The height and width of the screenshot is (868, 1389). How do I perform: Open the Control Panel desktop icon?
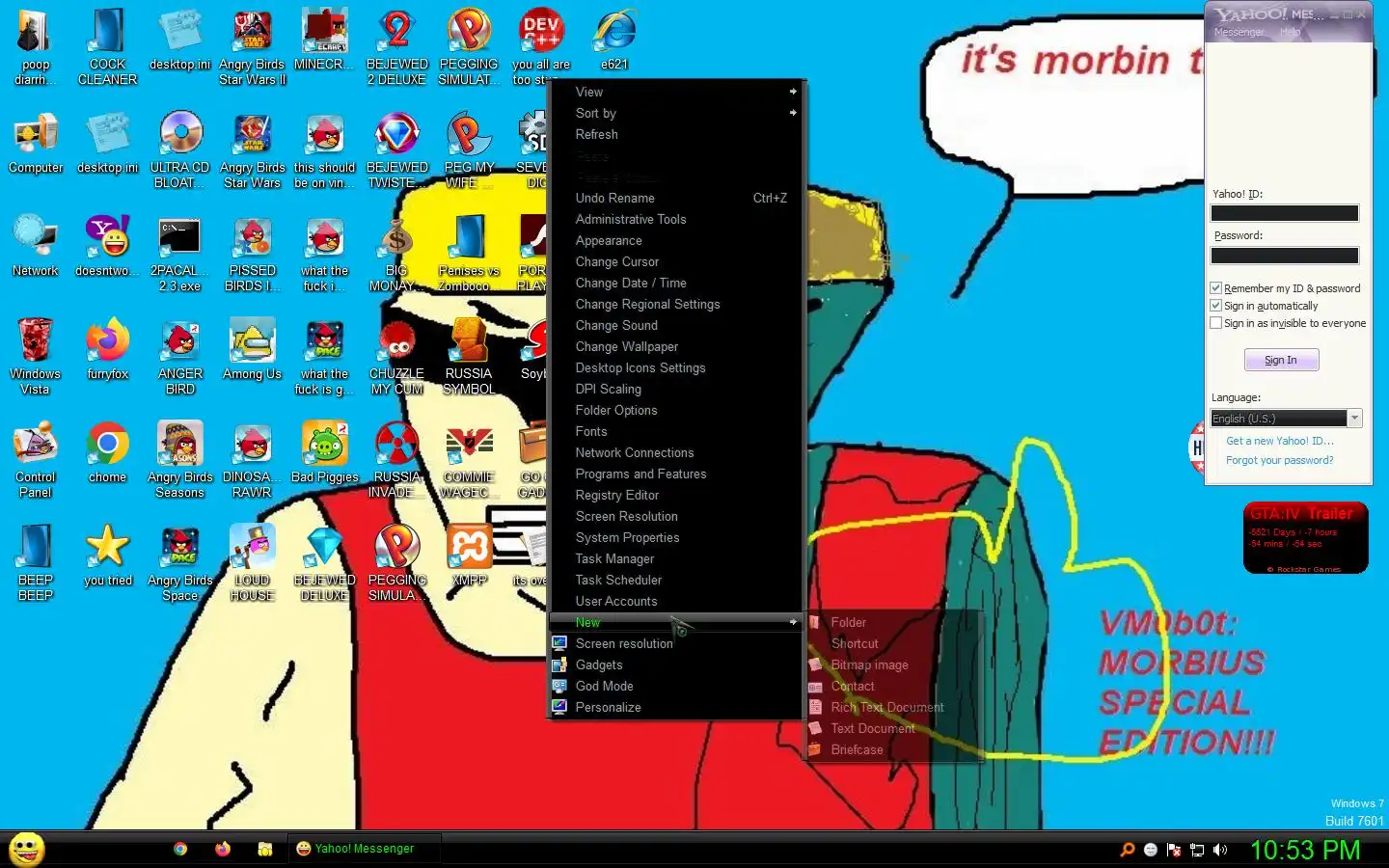(36, 458)
